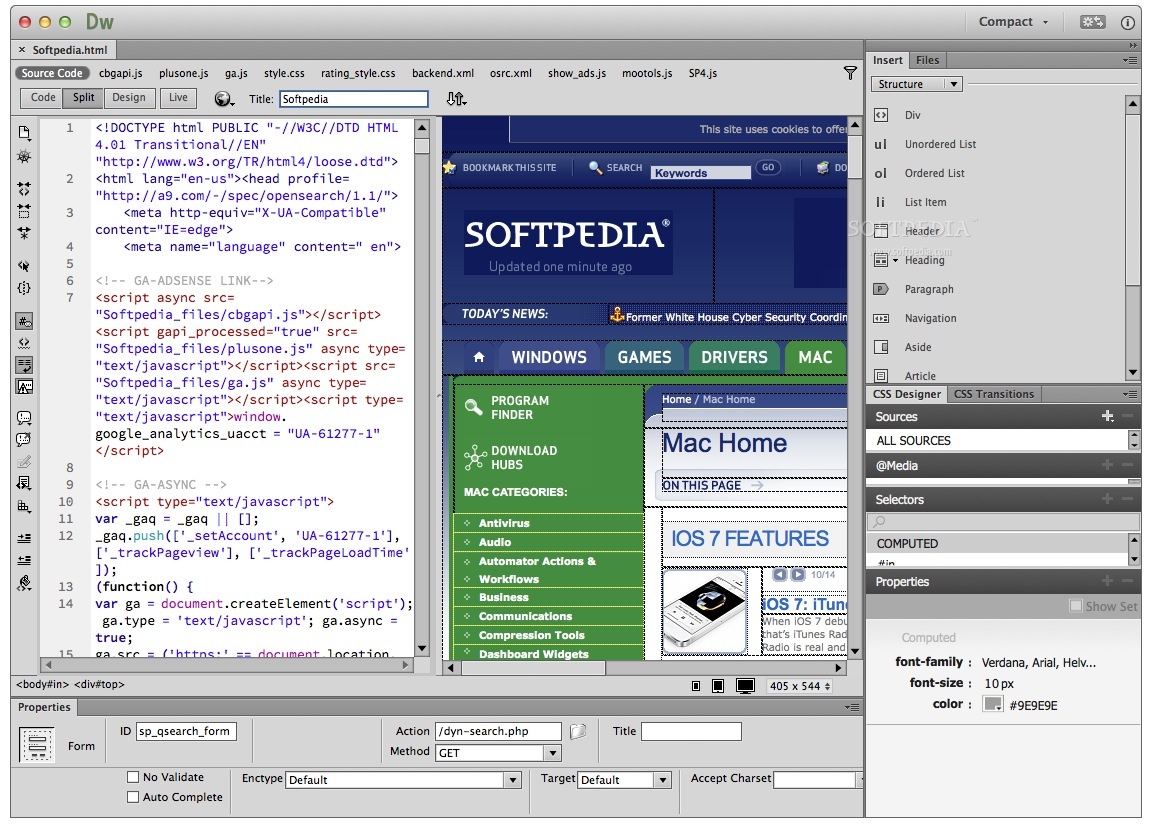The width and height of the screenshot is (1152, 828).
Task: Click the Expand All icon
Action: tap(24, 233)
